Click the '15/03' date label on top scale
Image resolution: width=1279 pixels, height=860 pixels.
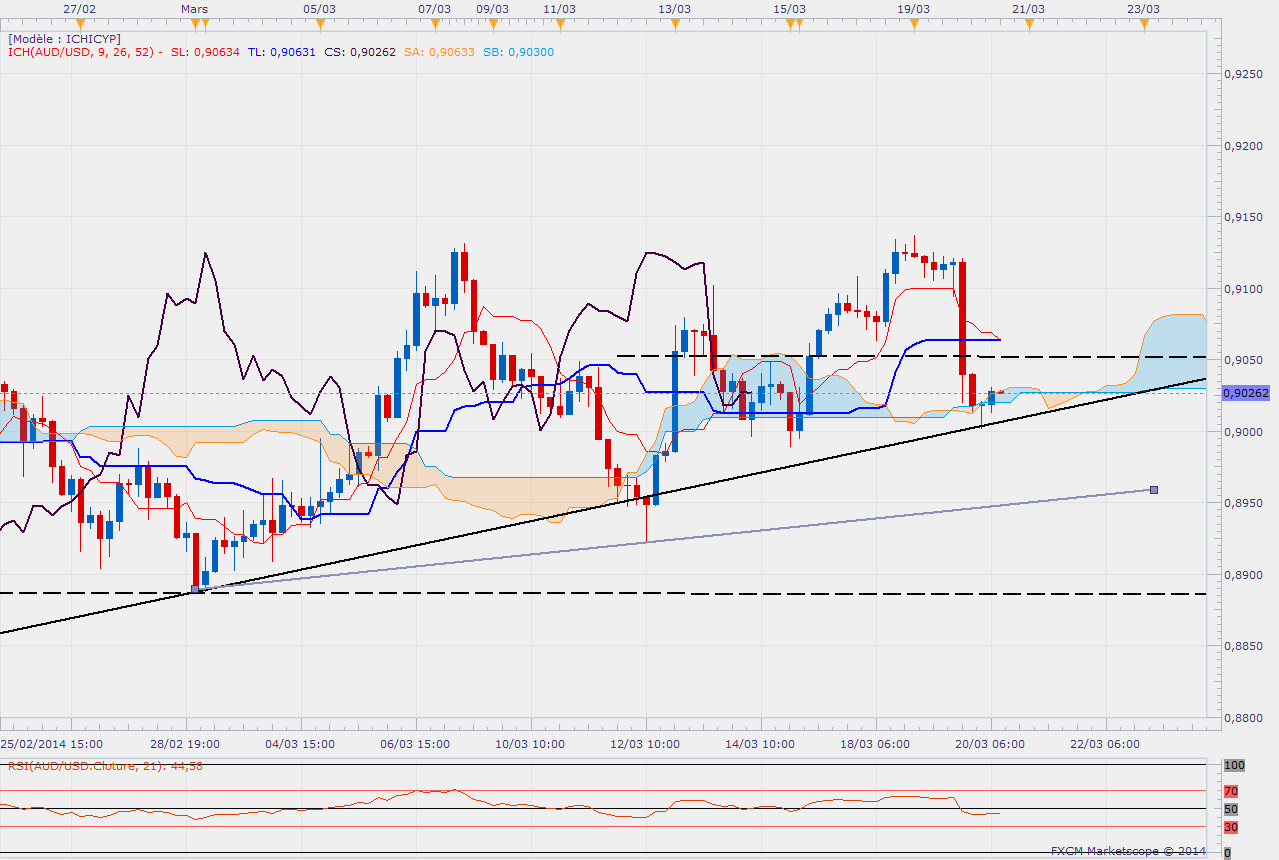coord(789,9)
